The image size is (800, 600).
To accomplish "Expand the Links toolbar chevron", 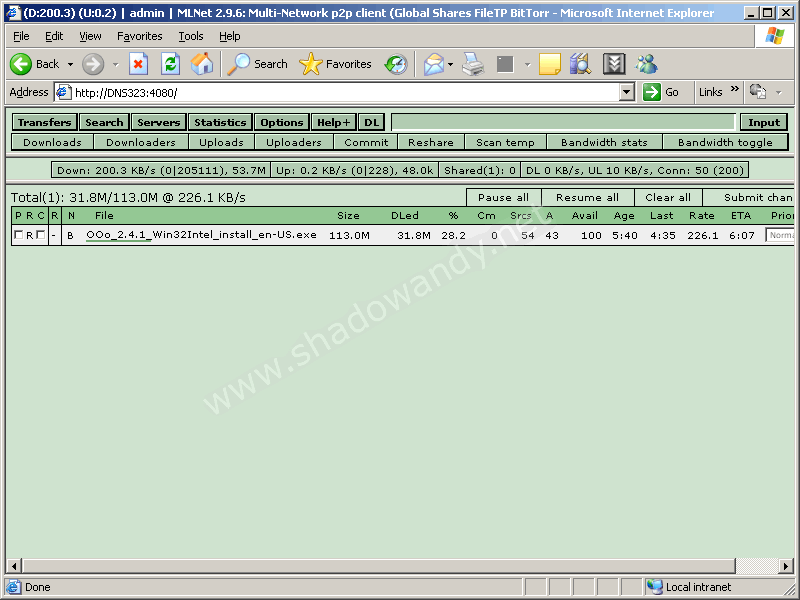I will coord(735,89).
